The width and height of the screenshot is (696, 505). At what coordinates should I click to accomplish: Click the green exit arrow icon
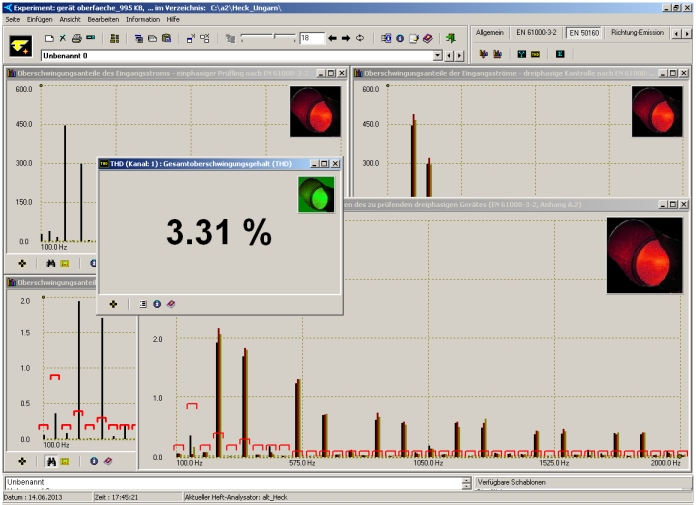pyautogui.click(x=452, y=38)
